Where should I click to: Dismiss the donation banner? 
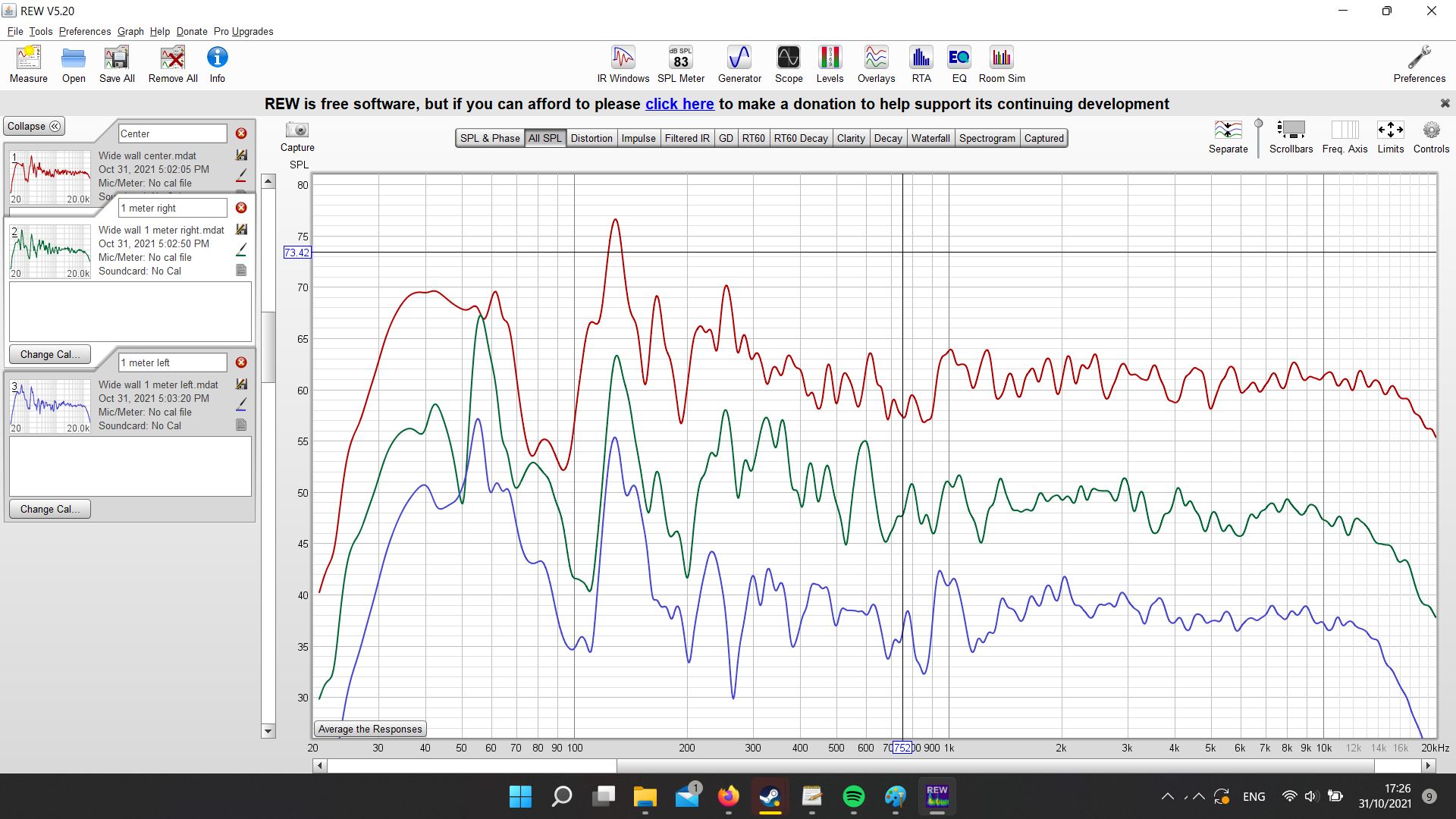pyautogui.click(x=1445, y=103)
